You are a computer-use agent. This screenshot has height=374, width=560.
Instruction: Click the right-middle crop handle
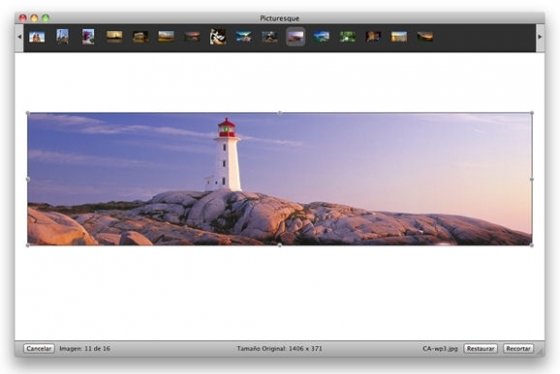coord(532,179)
